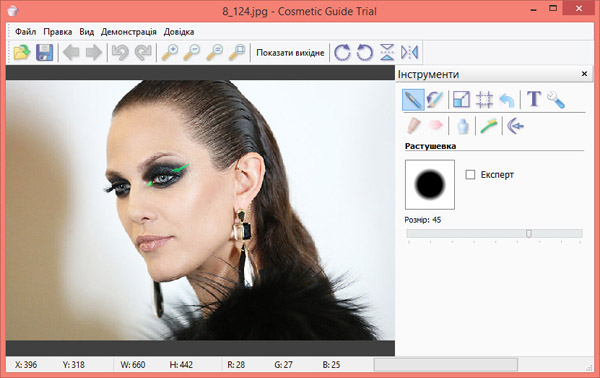The height and width of the screenshot is (378, 600).
Task: Minimize the Cosmetic Guide window
Action: [x=534, y=10]
